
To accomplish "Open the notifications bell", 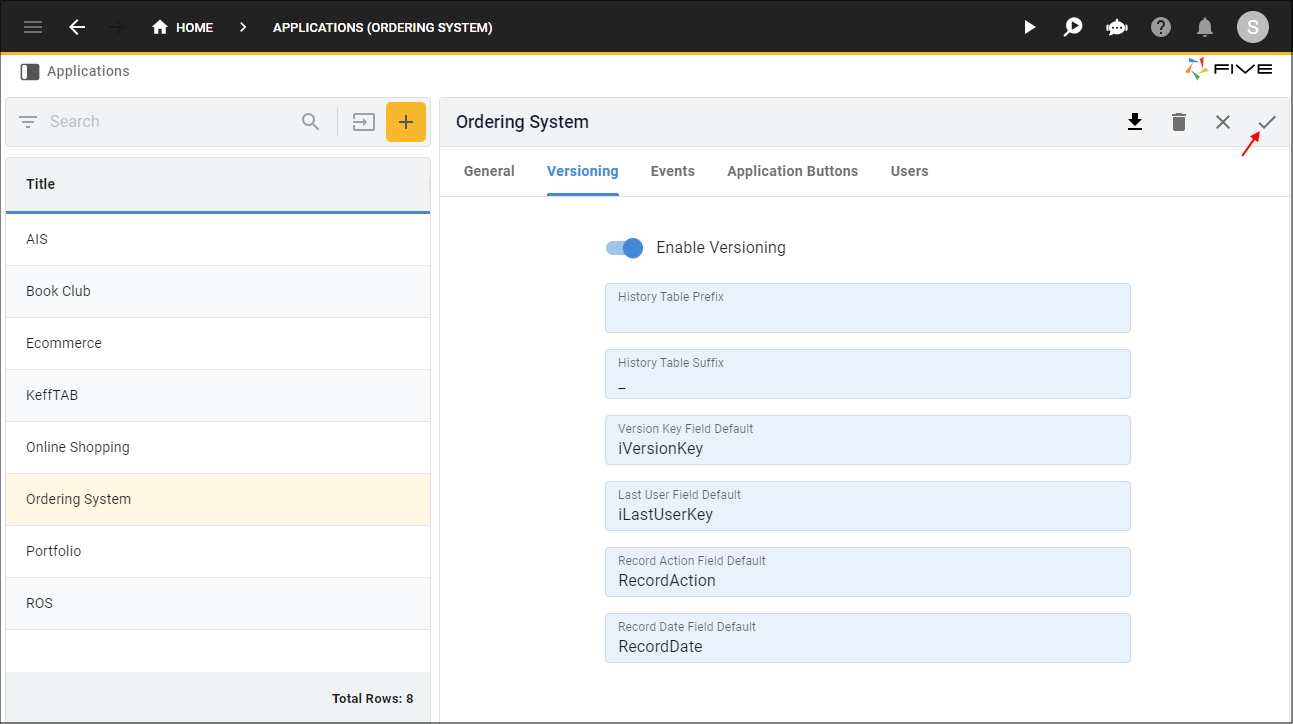I will (1205, 27).
